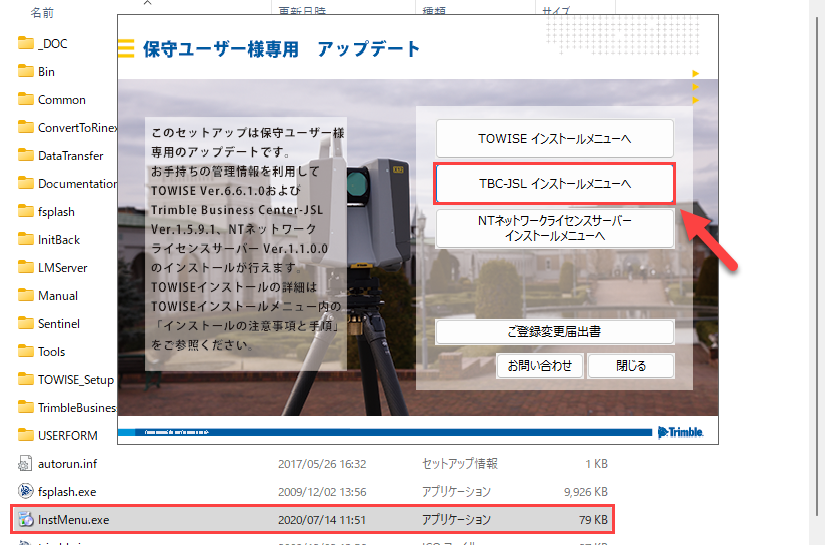Select the fsplash.exe file name

pyautogui.click(x=67, y=492)
